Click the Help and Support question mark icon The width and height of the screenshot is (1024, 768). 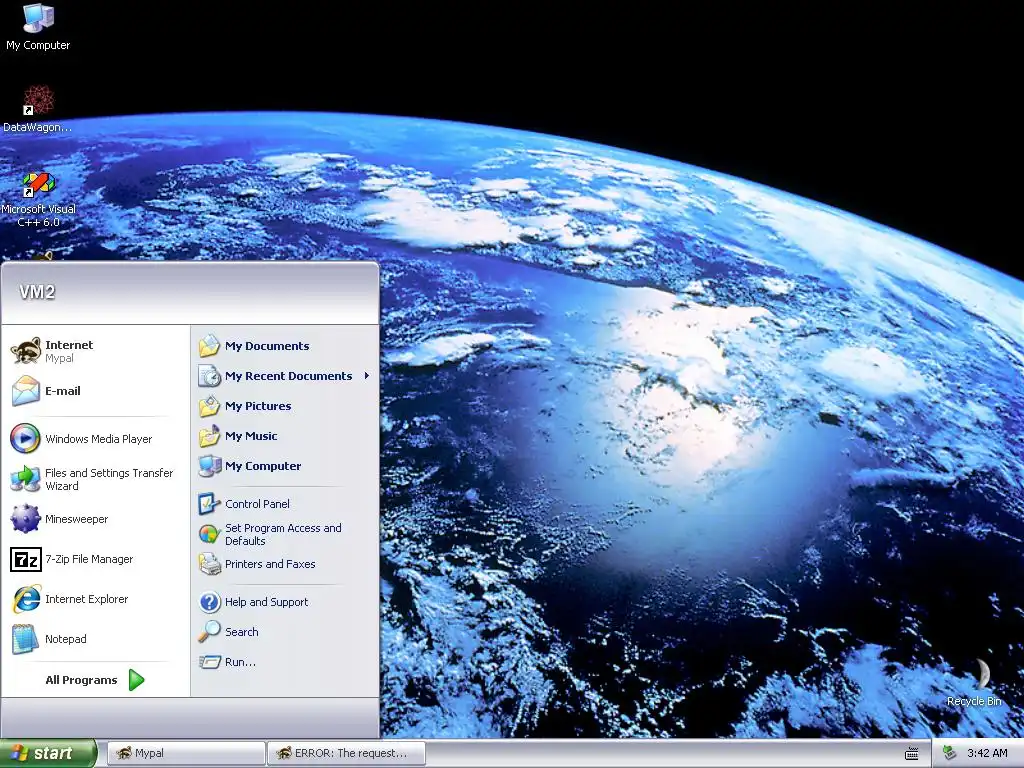click(x=210, y=601)
